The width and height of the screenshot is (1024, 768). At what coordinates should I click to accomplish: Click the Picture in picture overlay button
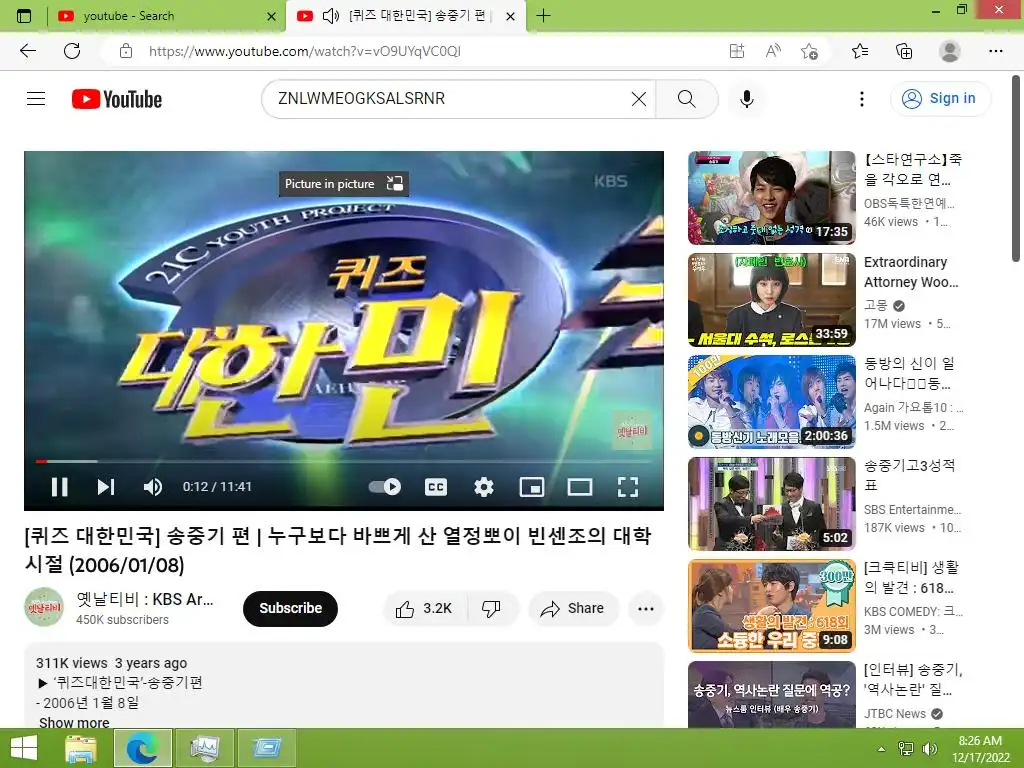pos(344,184)
